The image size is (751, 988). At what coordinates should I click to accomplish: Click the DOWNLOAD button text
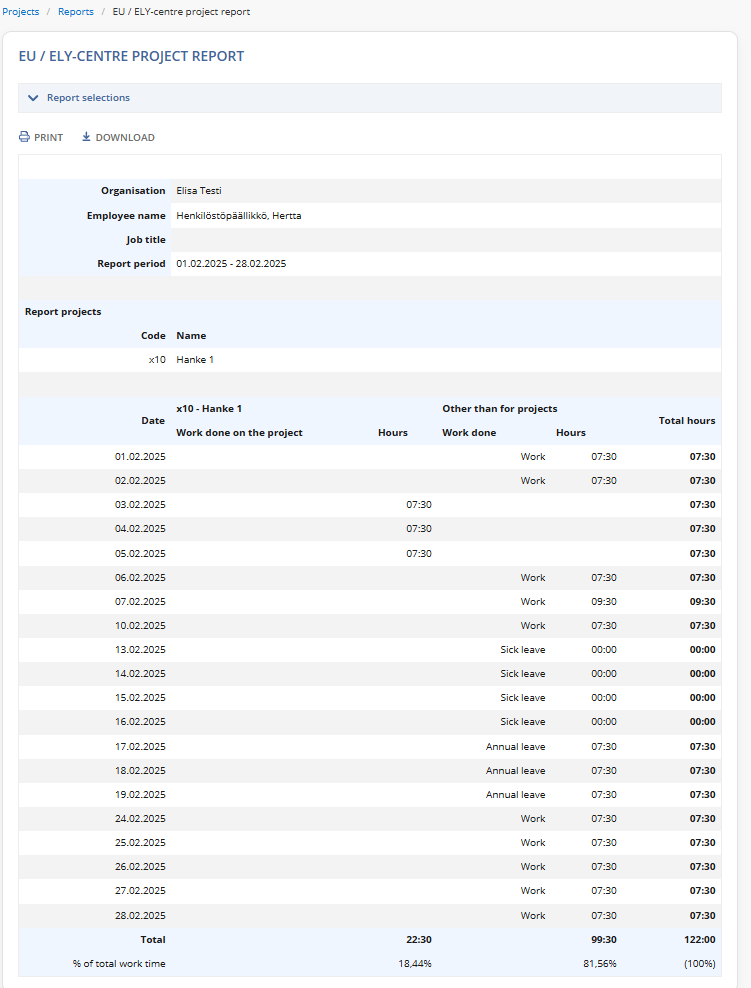click(x=125, y=137)
